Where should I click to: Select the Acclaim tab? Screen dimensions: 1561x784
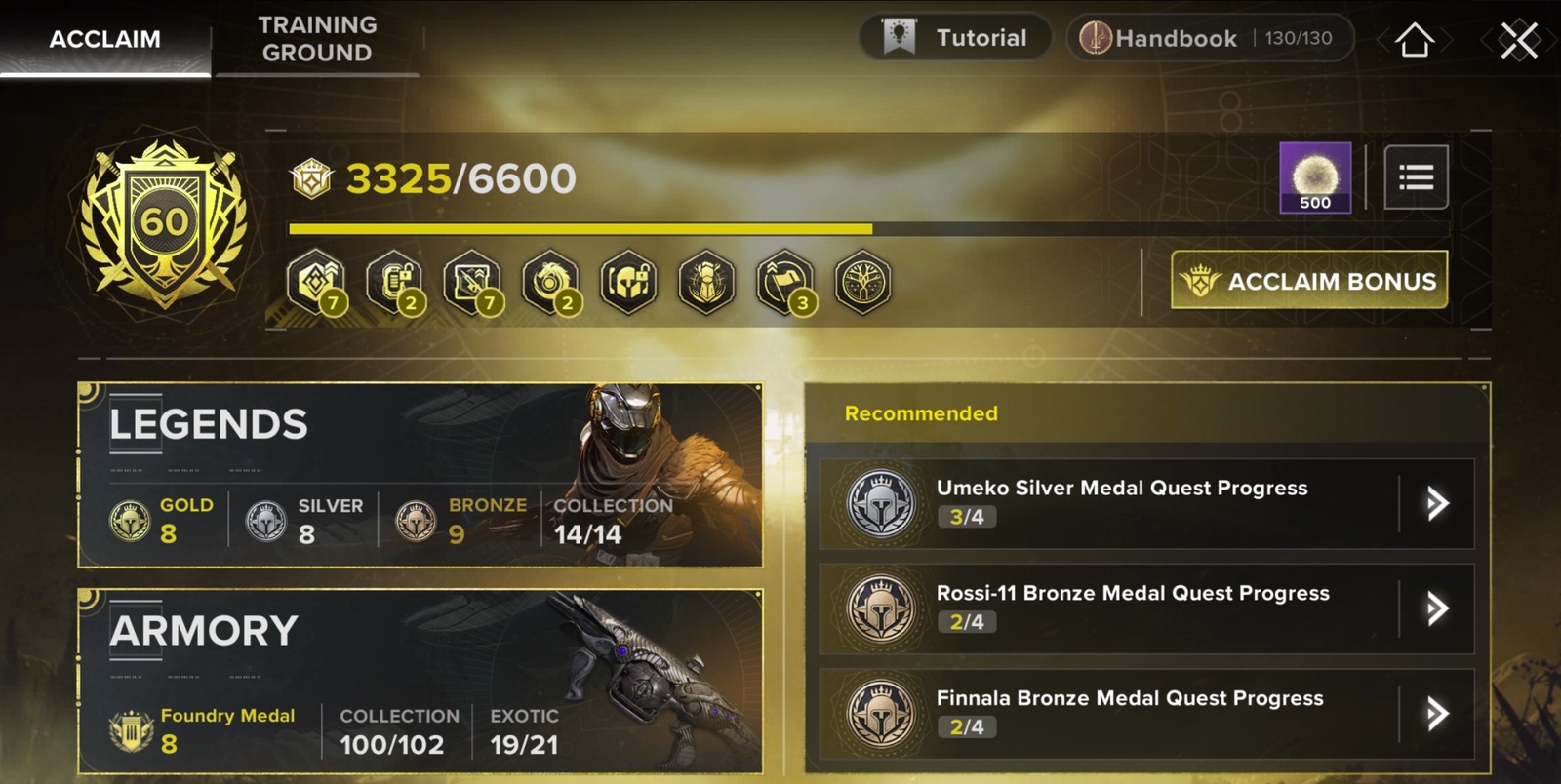(x=105, y=39)
